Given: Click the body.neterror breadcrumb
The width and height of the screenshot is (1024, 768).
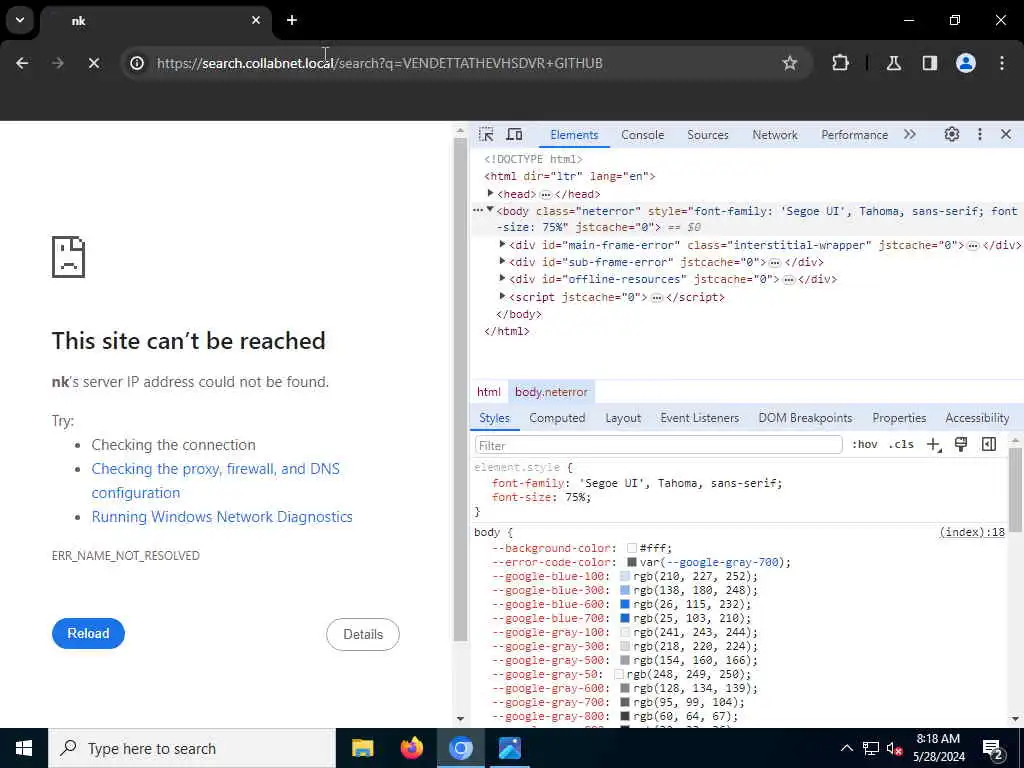Looking at the screenshot, I should click(551, 392).
